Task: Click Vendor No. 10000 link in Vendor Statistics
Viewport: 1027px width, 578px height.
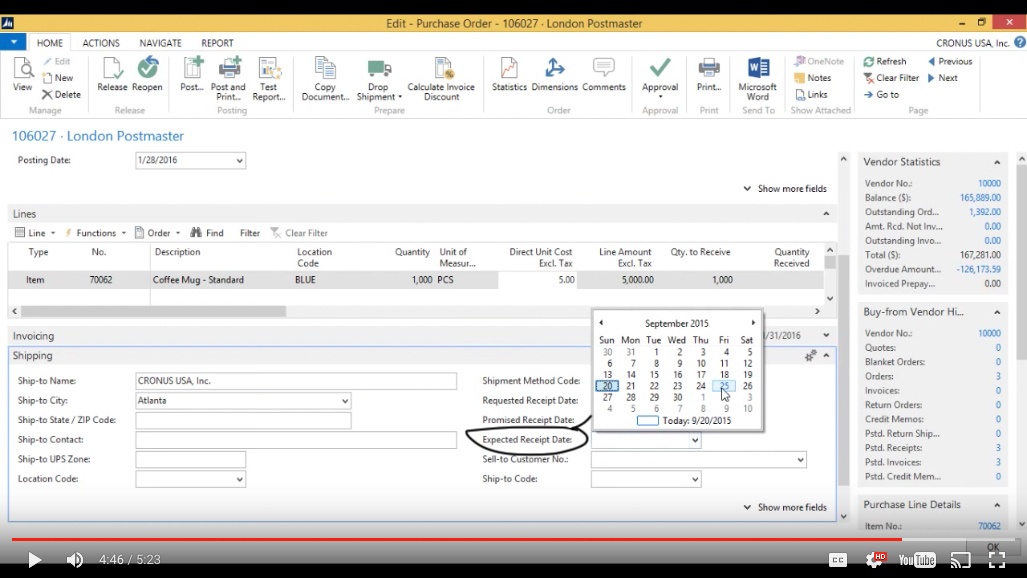Action: coord(989,183)
